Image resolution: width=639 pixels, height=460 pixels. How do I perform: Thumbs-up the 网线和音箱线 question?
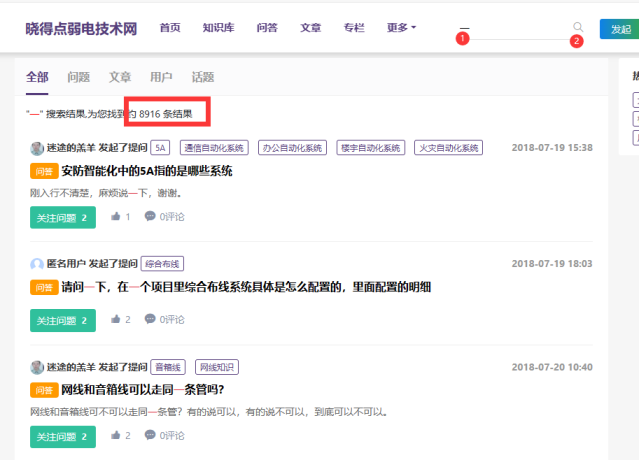[117, 436]
